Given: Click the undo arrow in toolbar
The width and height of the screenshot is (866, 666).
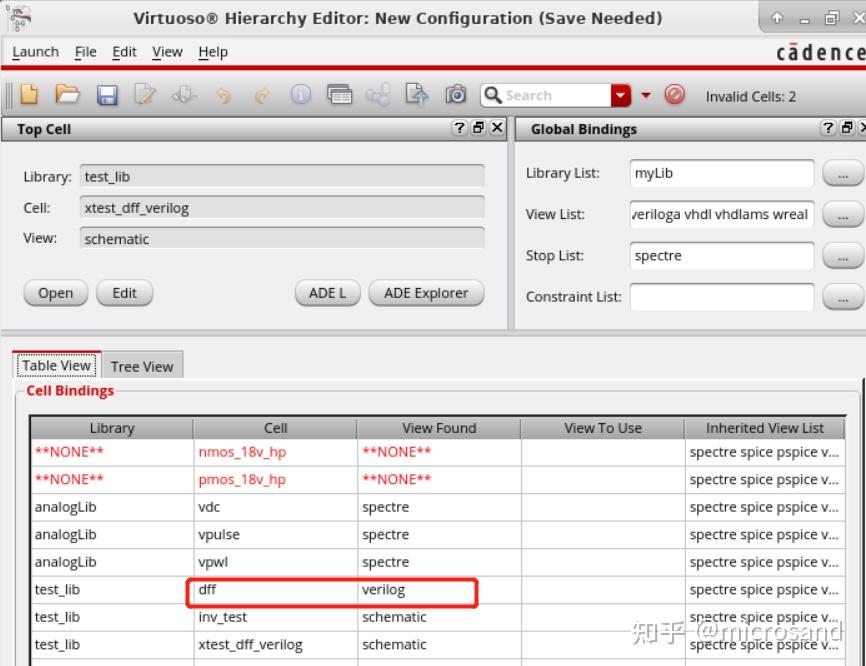Looking at the screenshot, I should click(x=224, y=96).
